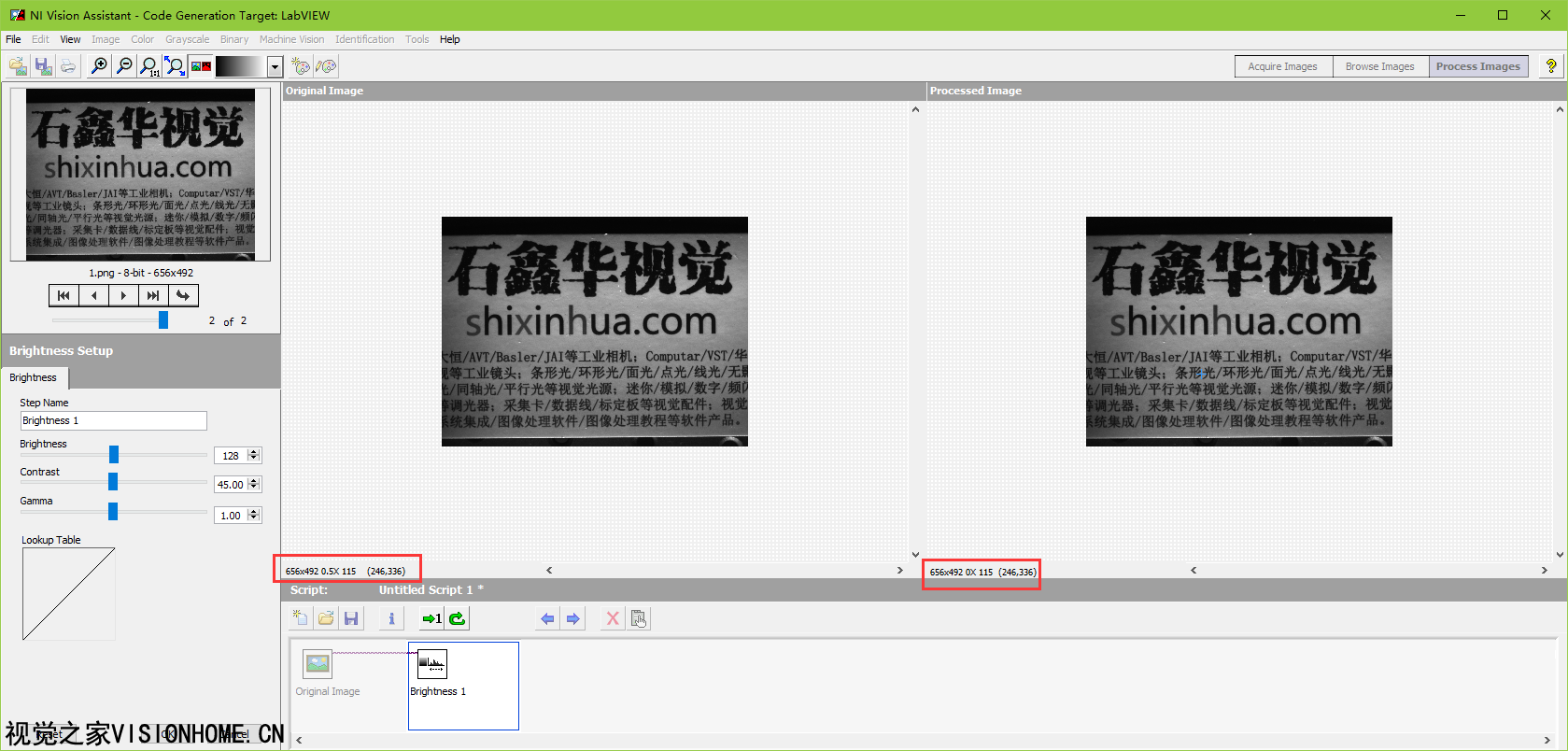Click the Brightness slider handle
This screenshot has width=1568, height=751.
[114, 454]
